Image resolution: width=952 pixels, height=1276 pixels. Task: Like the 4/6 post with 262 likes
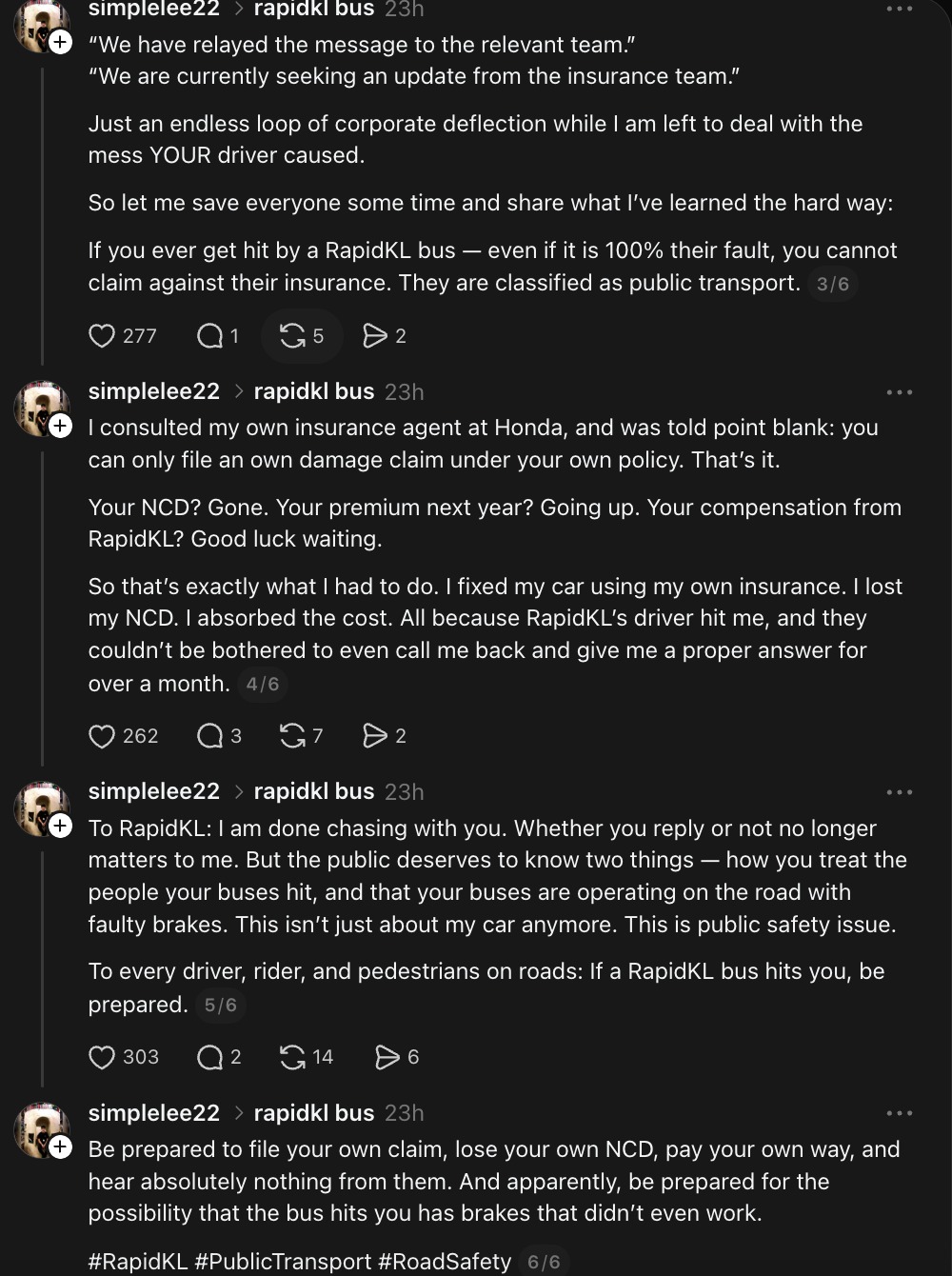[x=102, y=736]
